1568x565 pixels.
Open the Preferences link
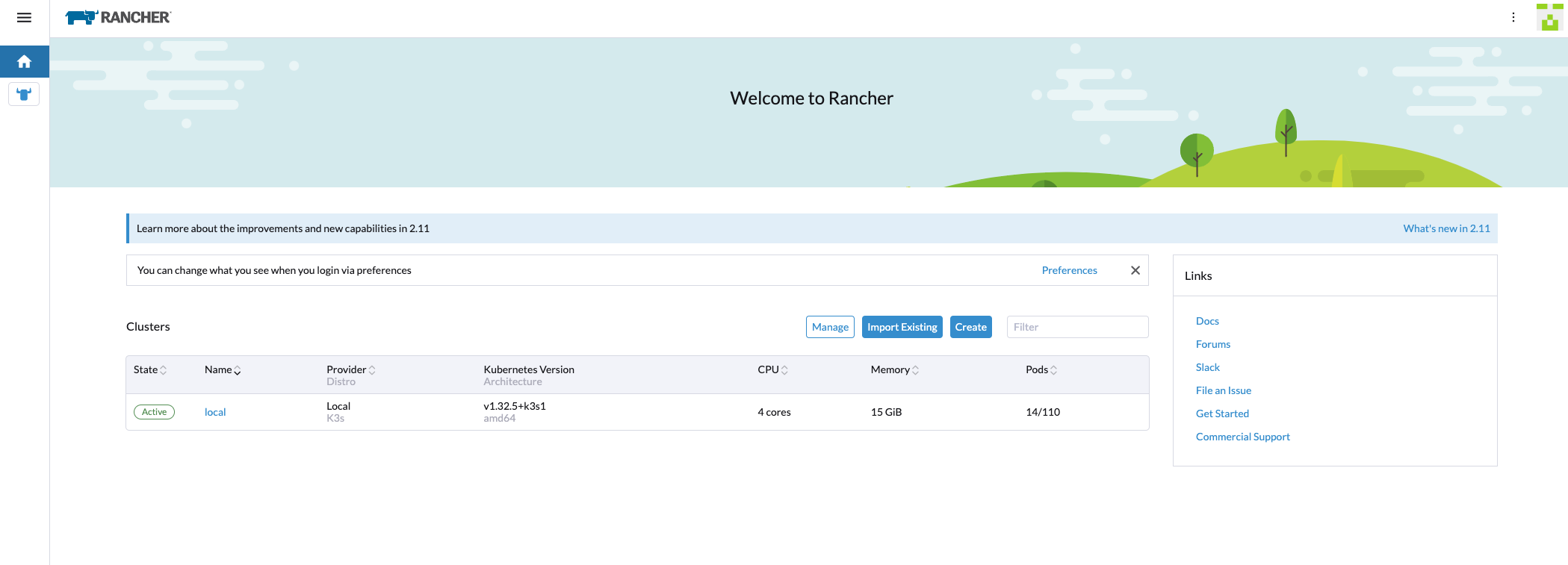(1070, 270)
